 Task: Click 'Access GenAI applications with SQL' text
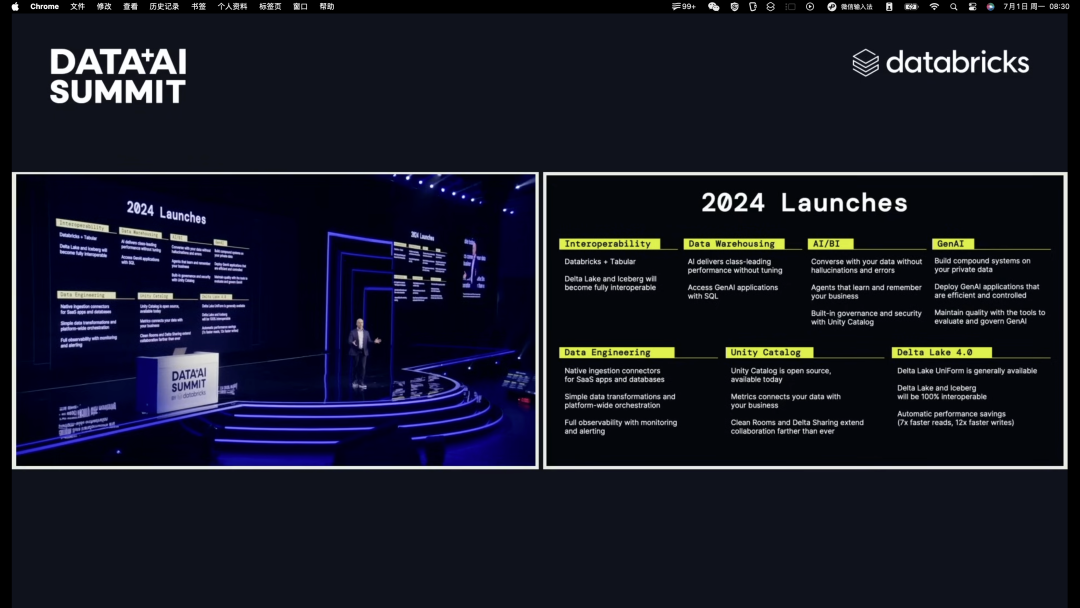coord(732,292)
